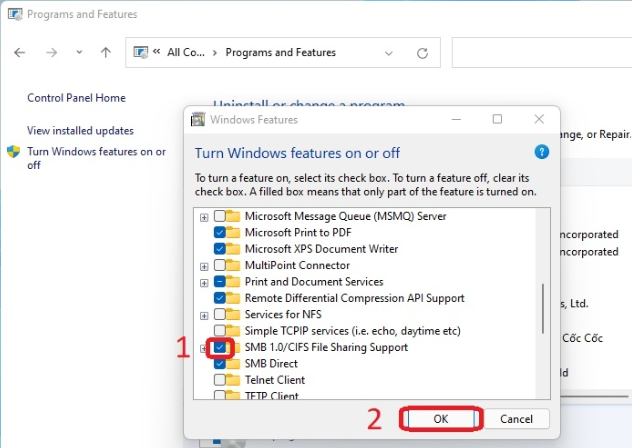Select 'Microsoft XPS Document Writer' text row
The image size is (632, 448).
pyautogui.click(x=321, y=249)
